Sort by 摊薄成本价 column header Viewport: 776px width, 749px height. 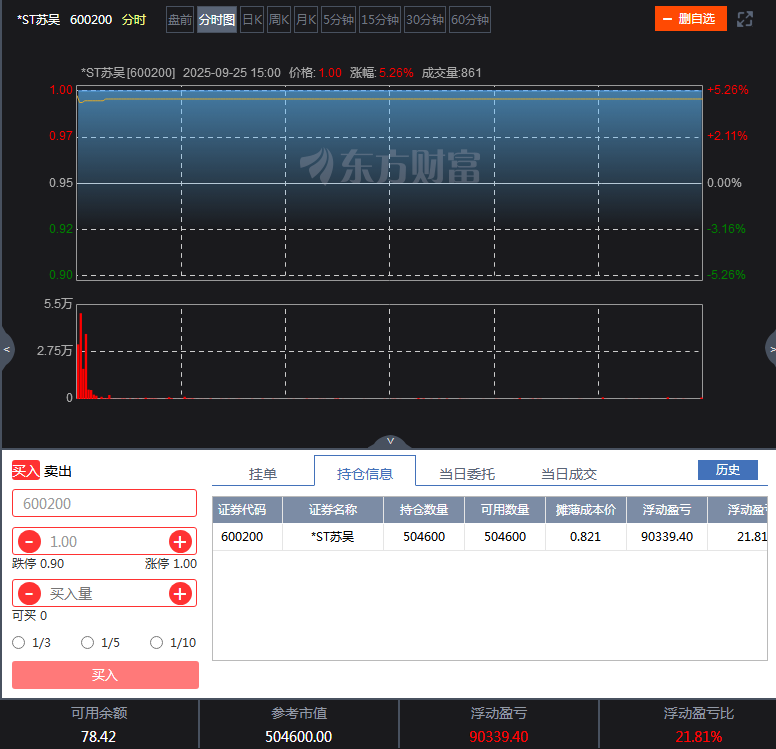pyautogui.click(x=586, y=510)
